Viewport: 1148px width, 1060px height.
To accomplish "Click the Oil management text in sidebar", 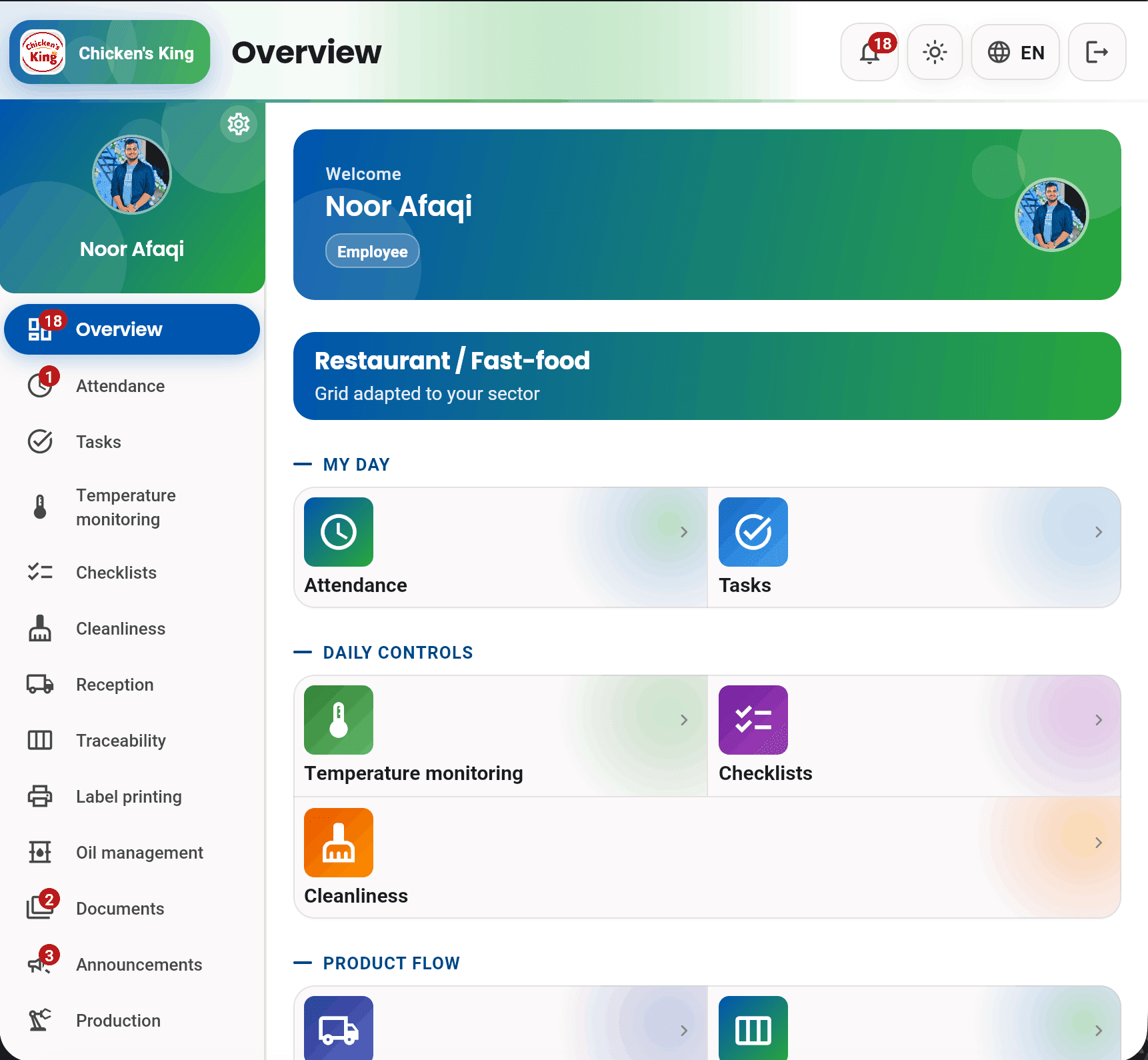I will (x=139, y=853).
